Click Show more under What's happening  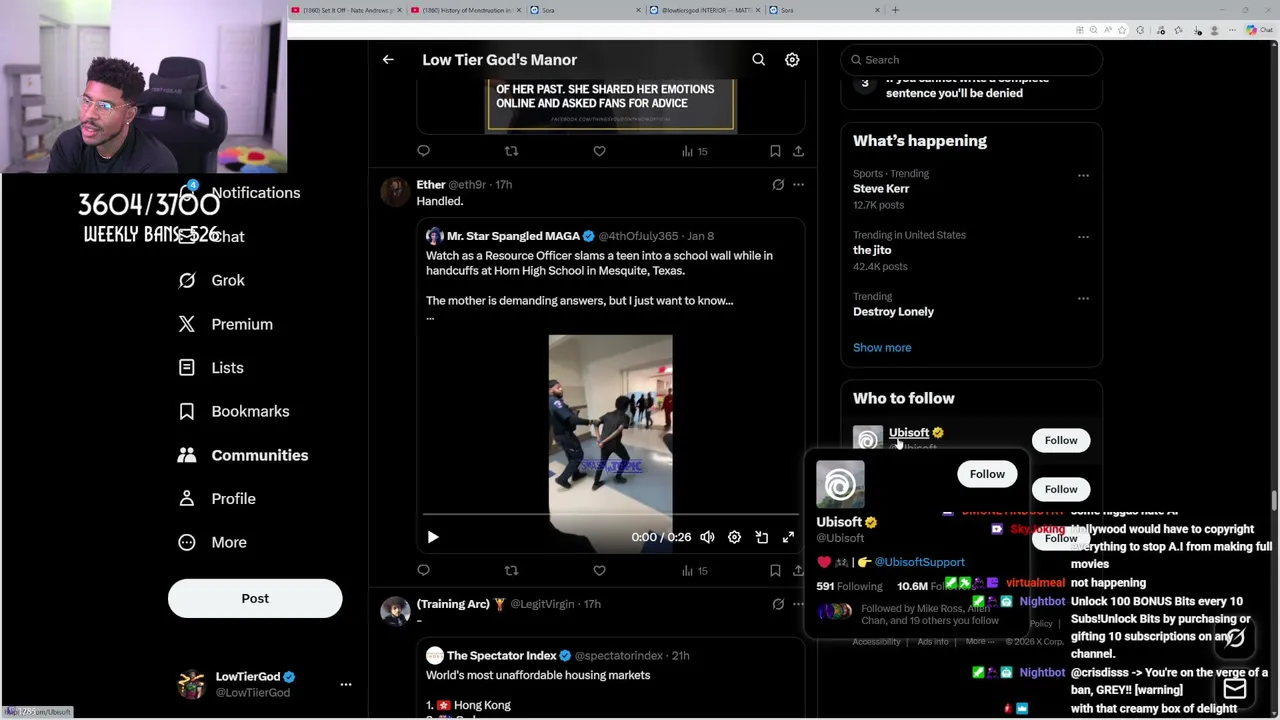[x=882, y=348]
